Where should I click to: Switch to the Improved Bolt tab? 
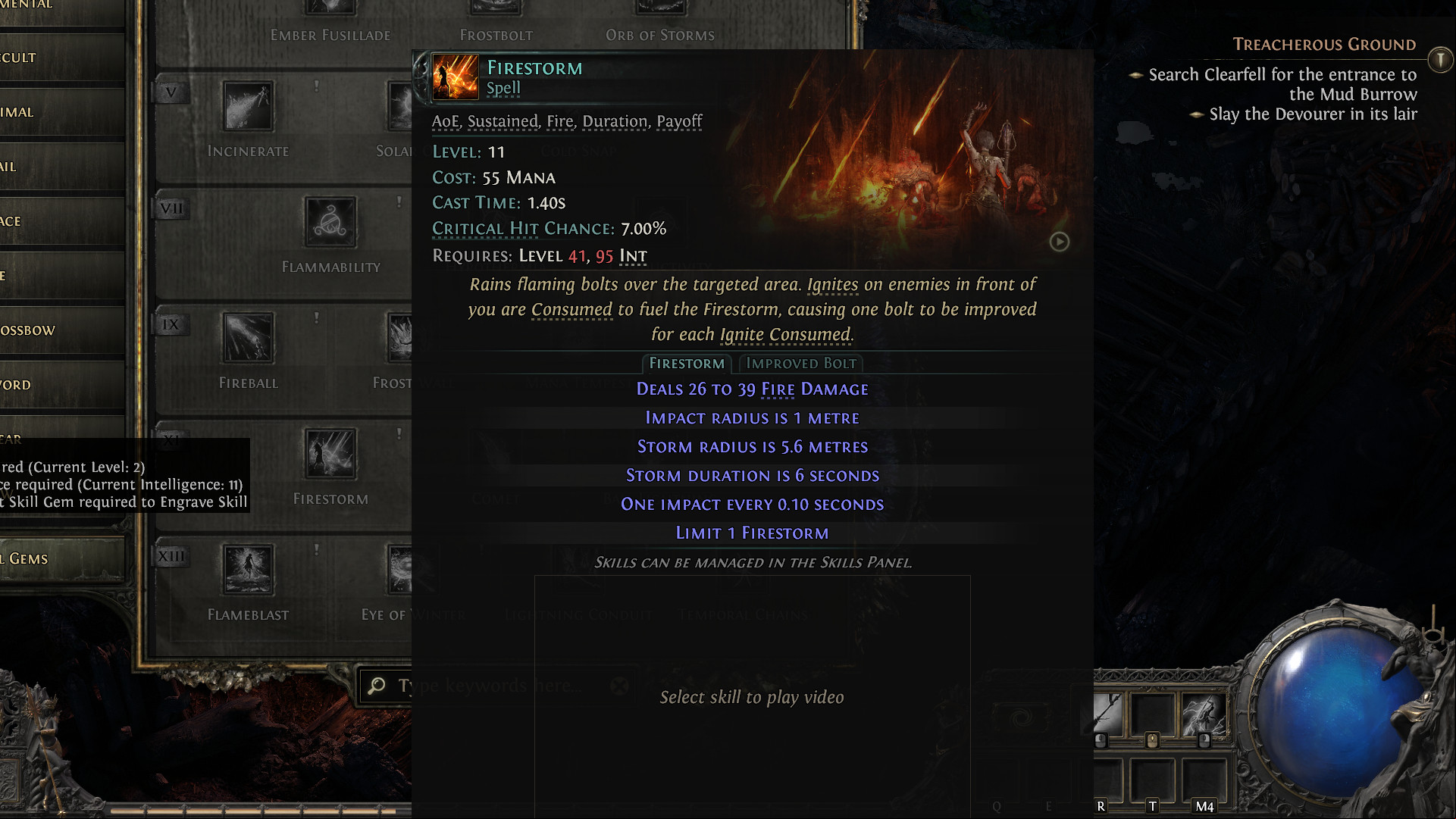(x=801, y=364)
